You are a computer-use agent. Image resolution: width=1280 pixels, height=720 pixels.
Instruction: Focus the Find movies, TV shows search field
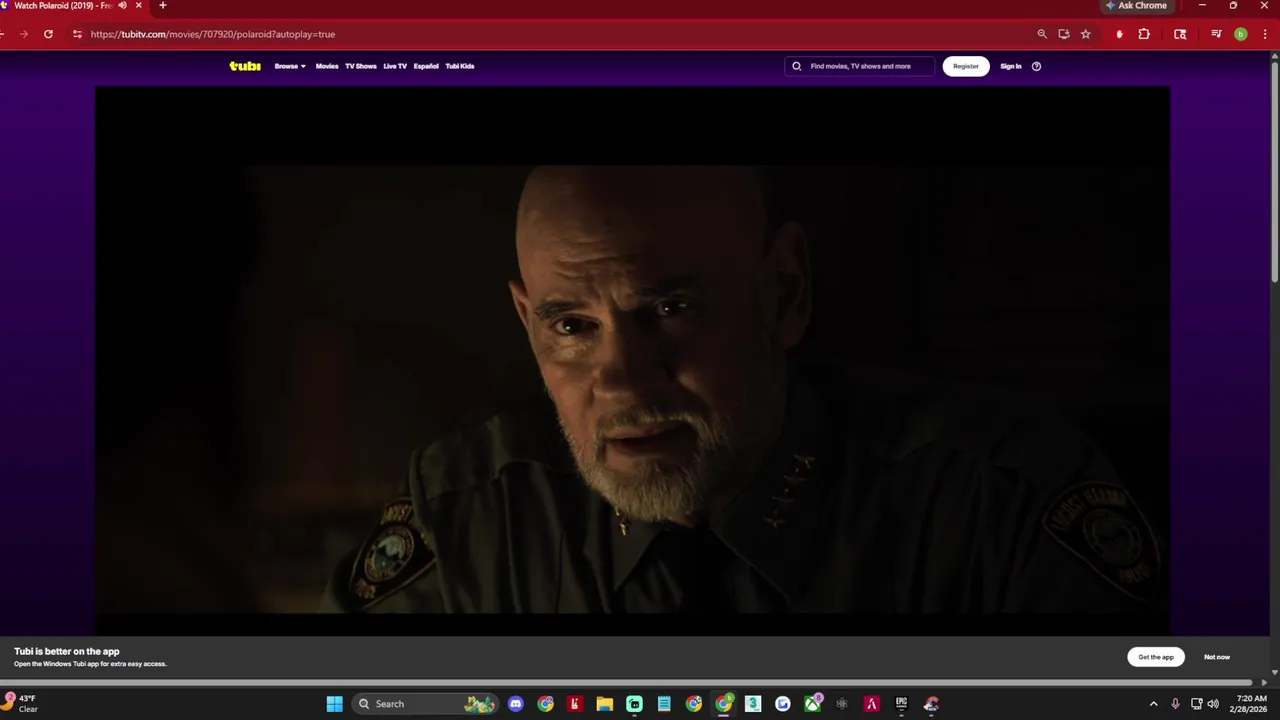(861, 66)
